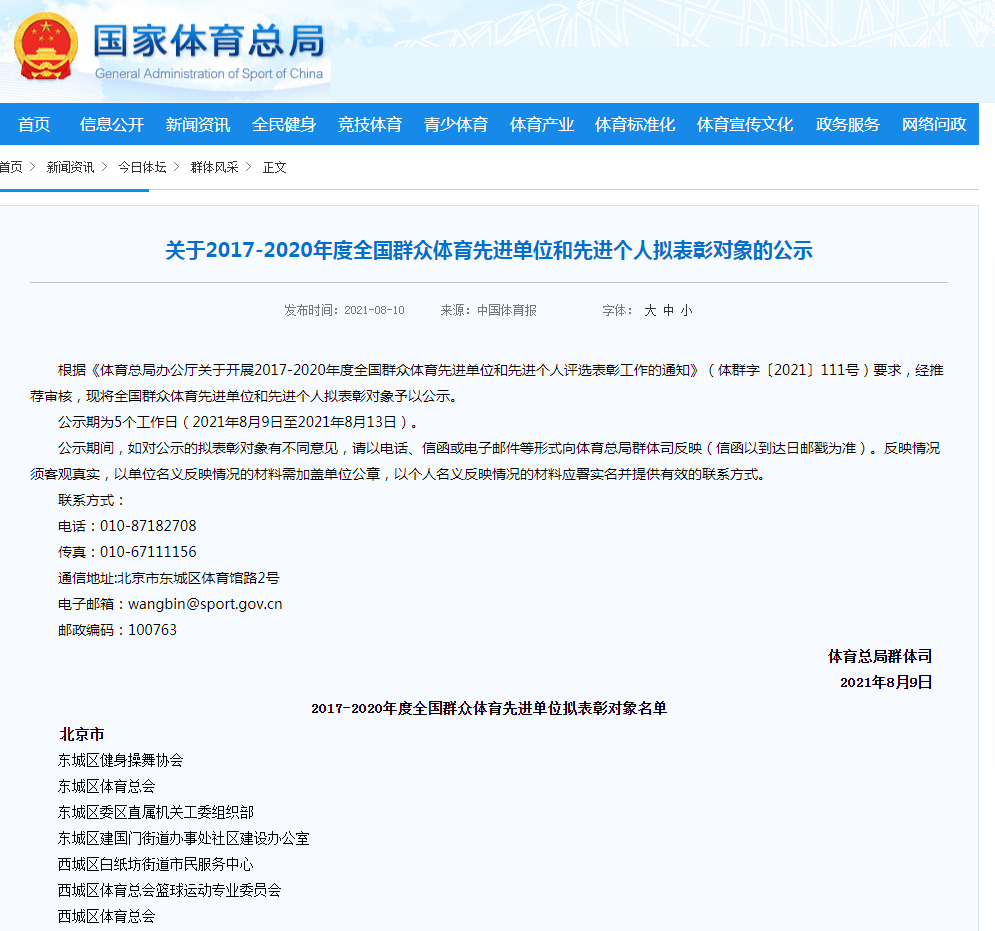Open the 体育宣传文化 menu
Screen dimensions: 995x931
pyautogui.click(x=745, y=125)
